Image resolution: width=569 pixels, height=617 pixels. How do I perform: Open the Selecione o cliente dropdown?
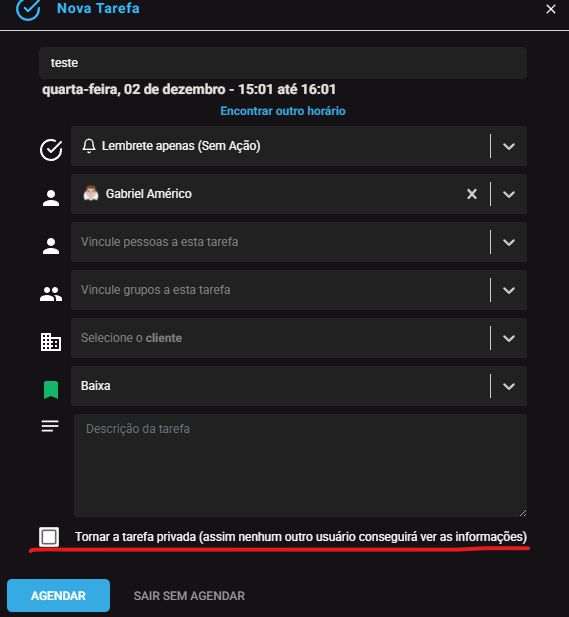point(509,338)
